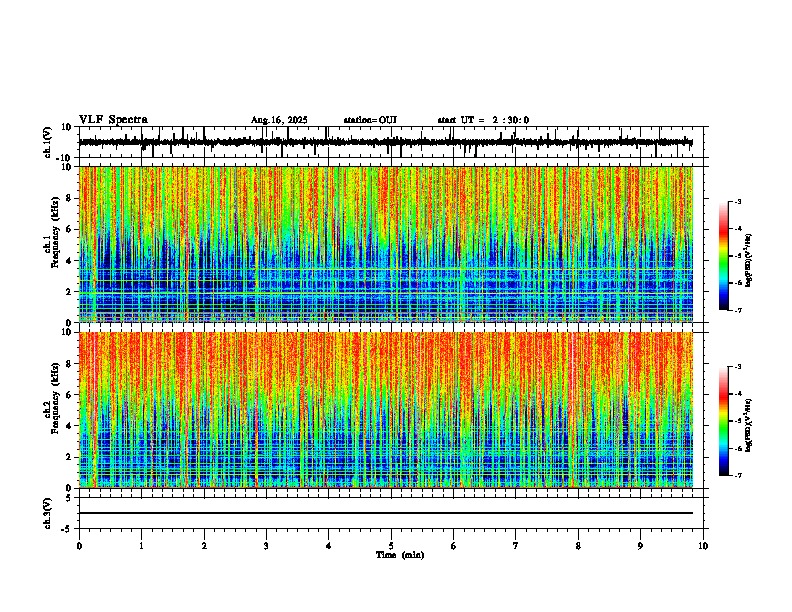Click the date 'Aug.16, 2025' label
792x612 pixels.
(279, 120)
